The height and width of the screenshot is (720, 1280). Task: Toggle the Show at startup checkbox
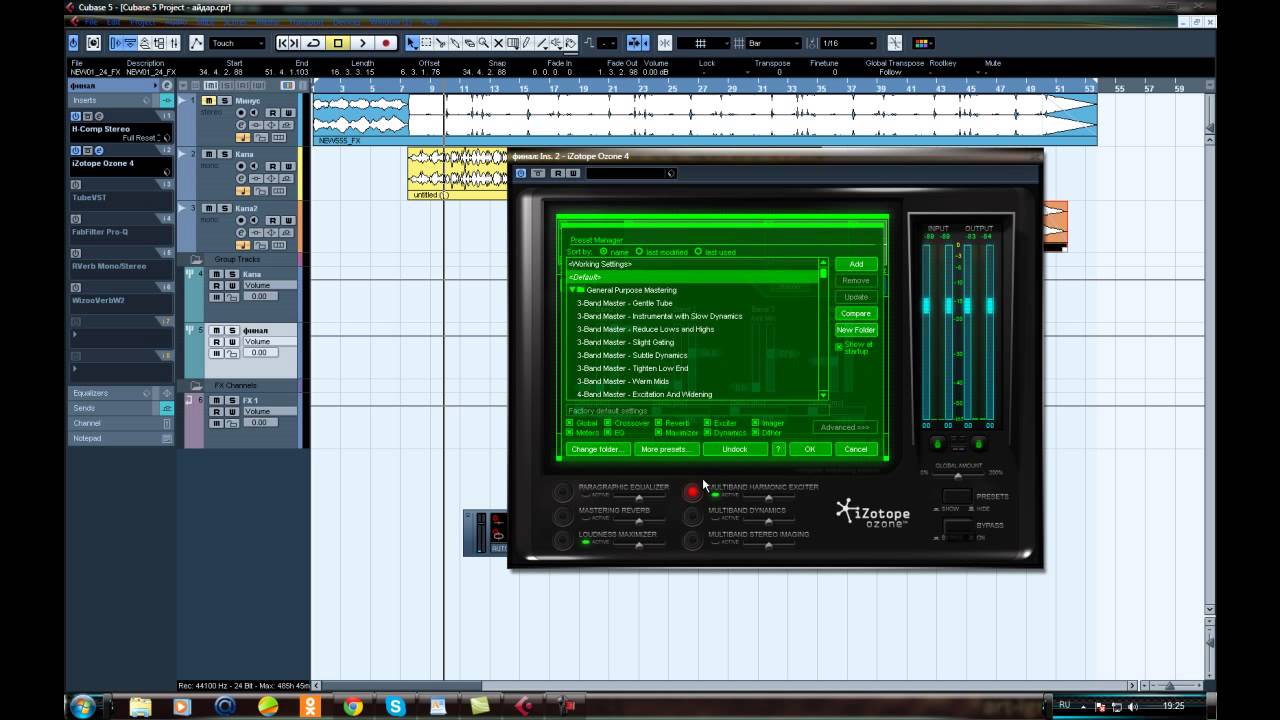click(x=838, y=347)
